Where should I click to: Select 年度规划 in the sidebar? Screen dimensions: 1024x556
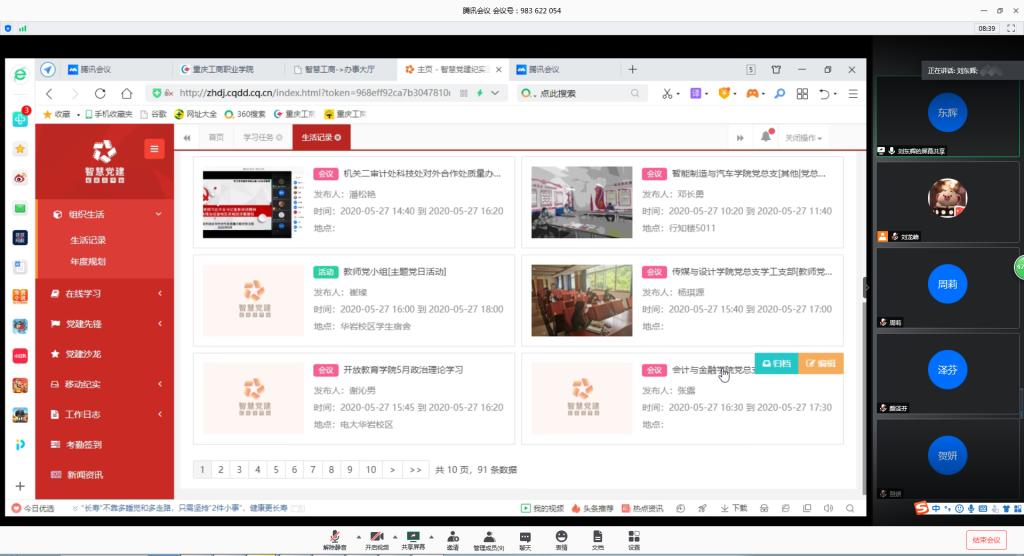(x=88, y=262)
